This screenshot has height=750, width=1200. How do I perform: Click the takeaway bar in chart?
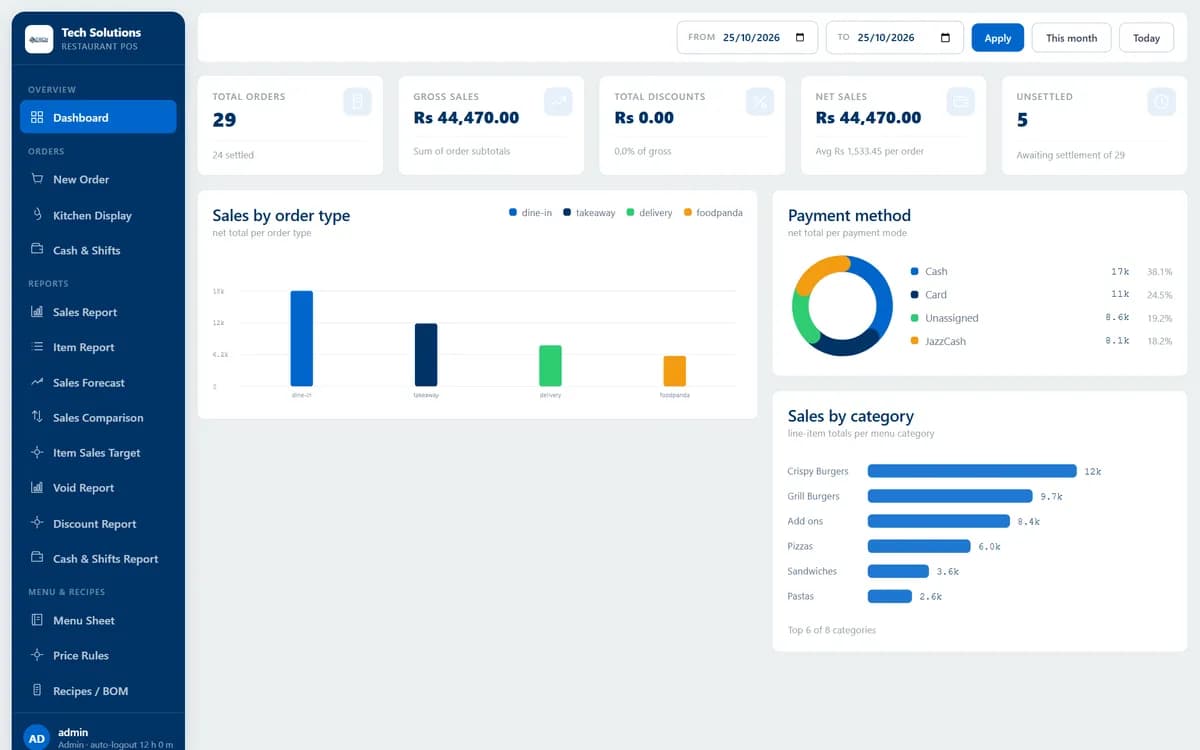tap(426, 355)
